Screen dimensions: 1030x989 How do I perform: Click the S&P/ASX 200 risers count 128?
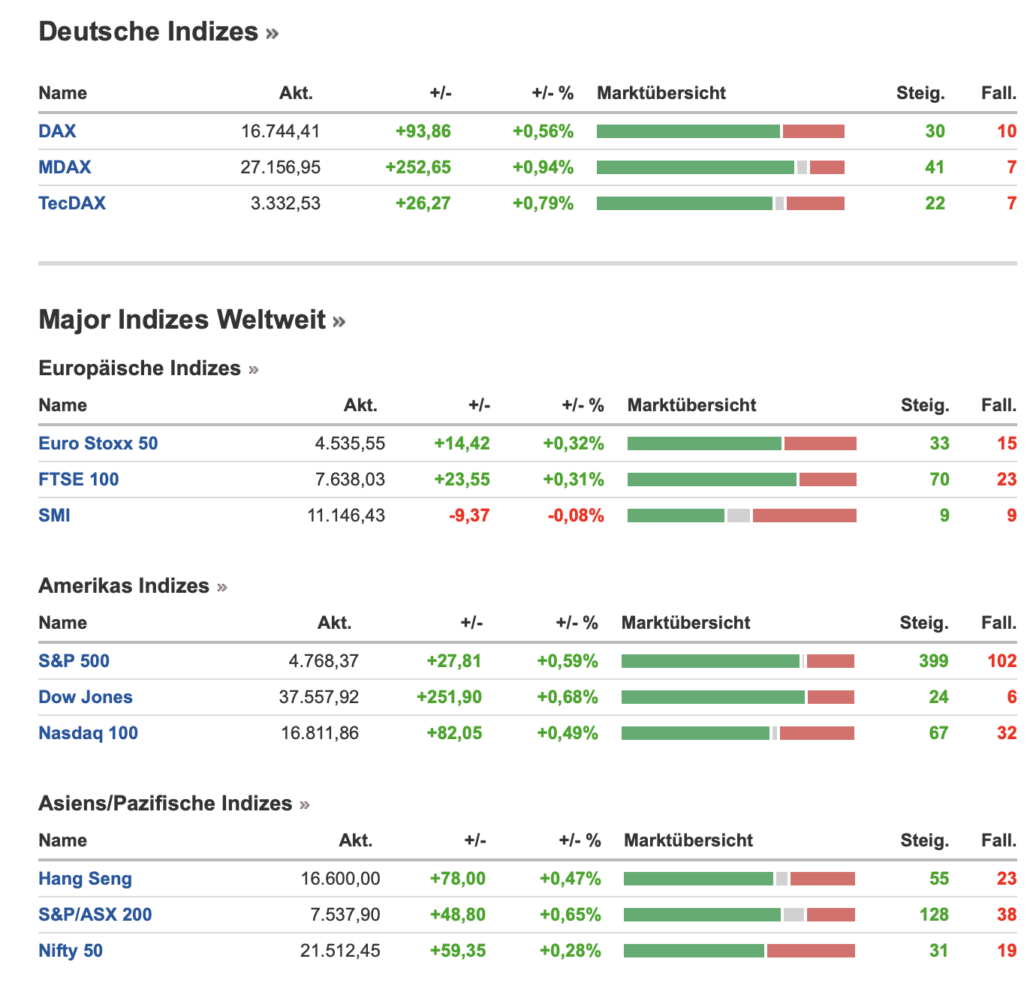pos(934,915)
